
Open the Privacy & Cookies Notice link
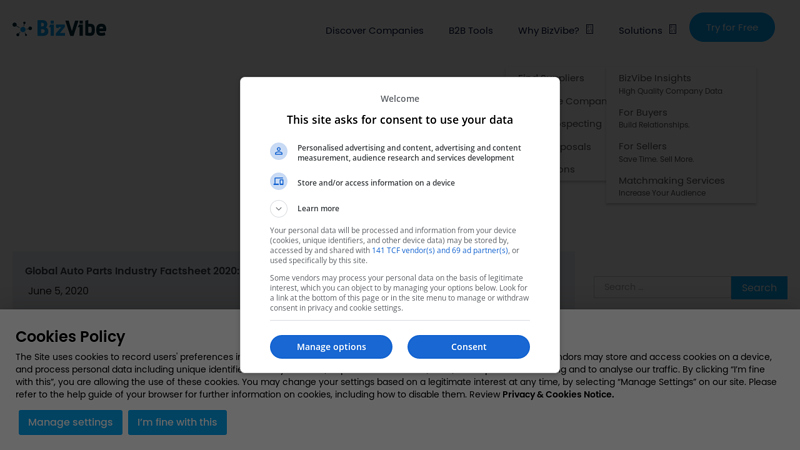(x=558, y=394)
